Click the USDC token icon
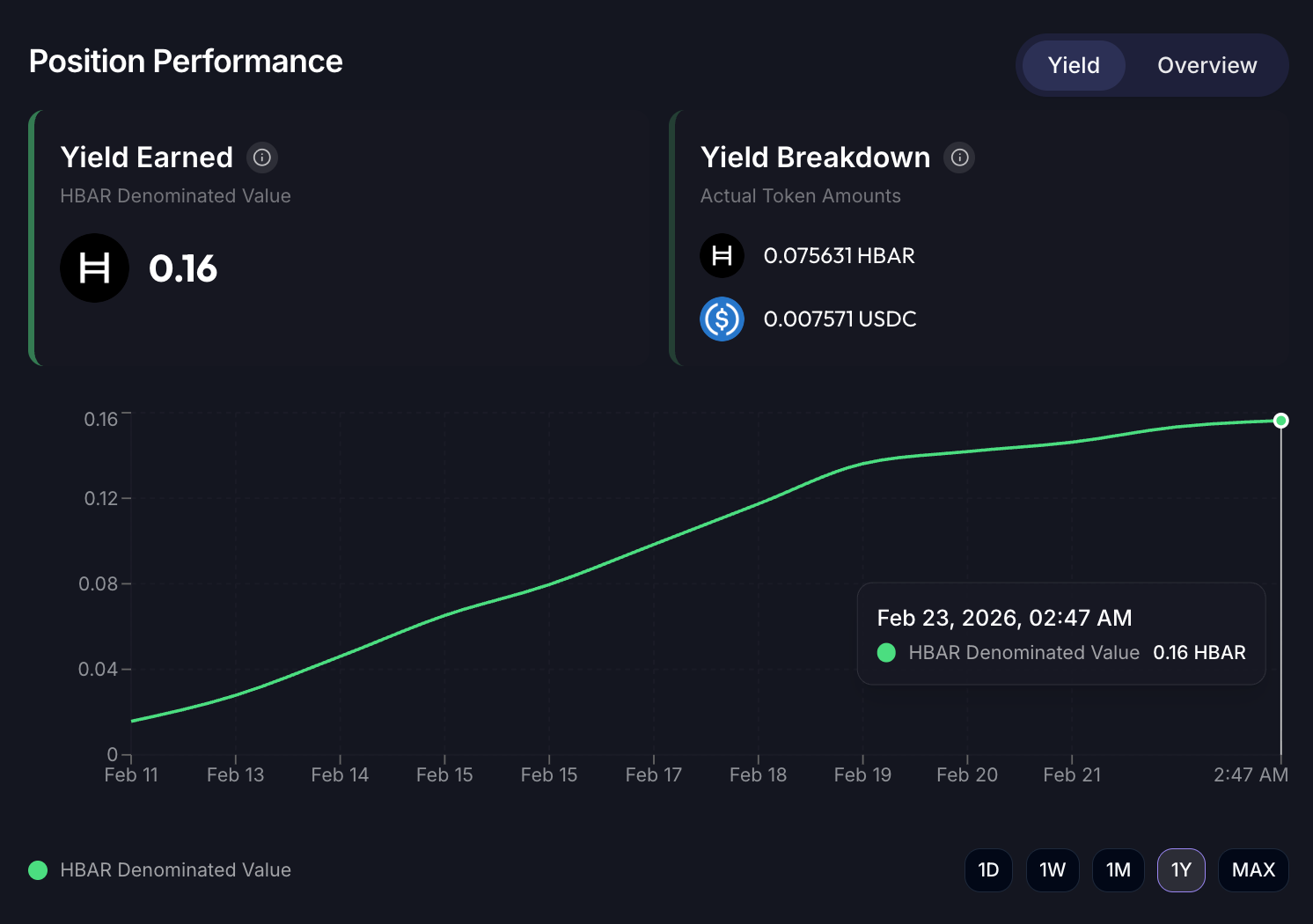This screenshot has height=924, width=1313. point(722,319)
